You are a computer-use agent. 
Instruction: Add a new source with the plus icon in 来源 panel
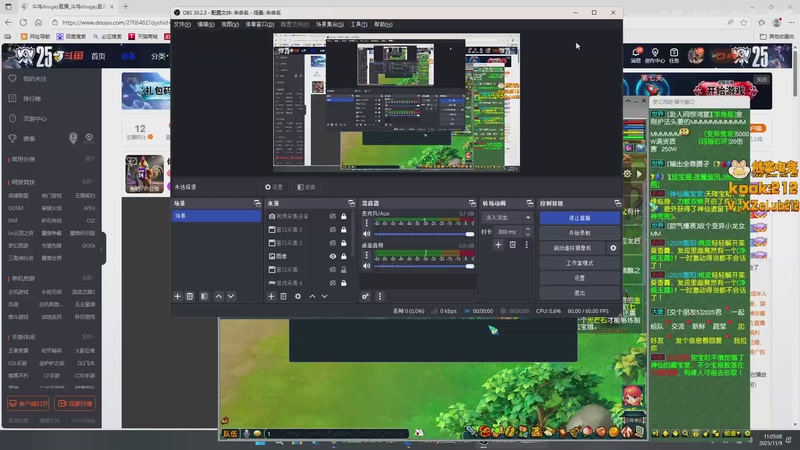coord(271,296)
